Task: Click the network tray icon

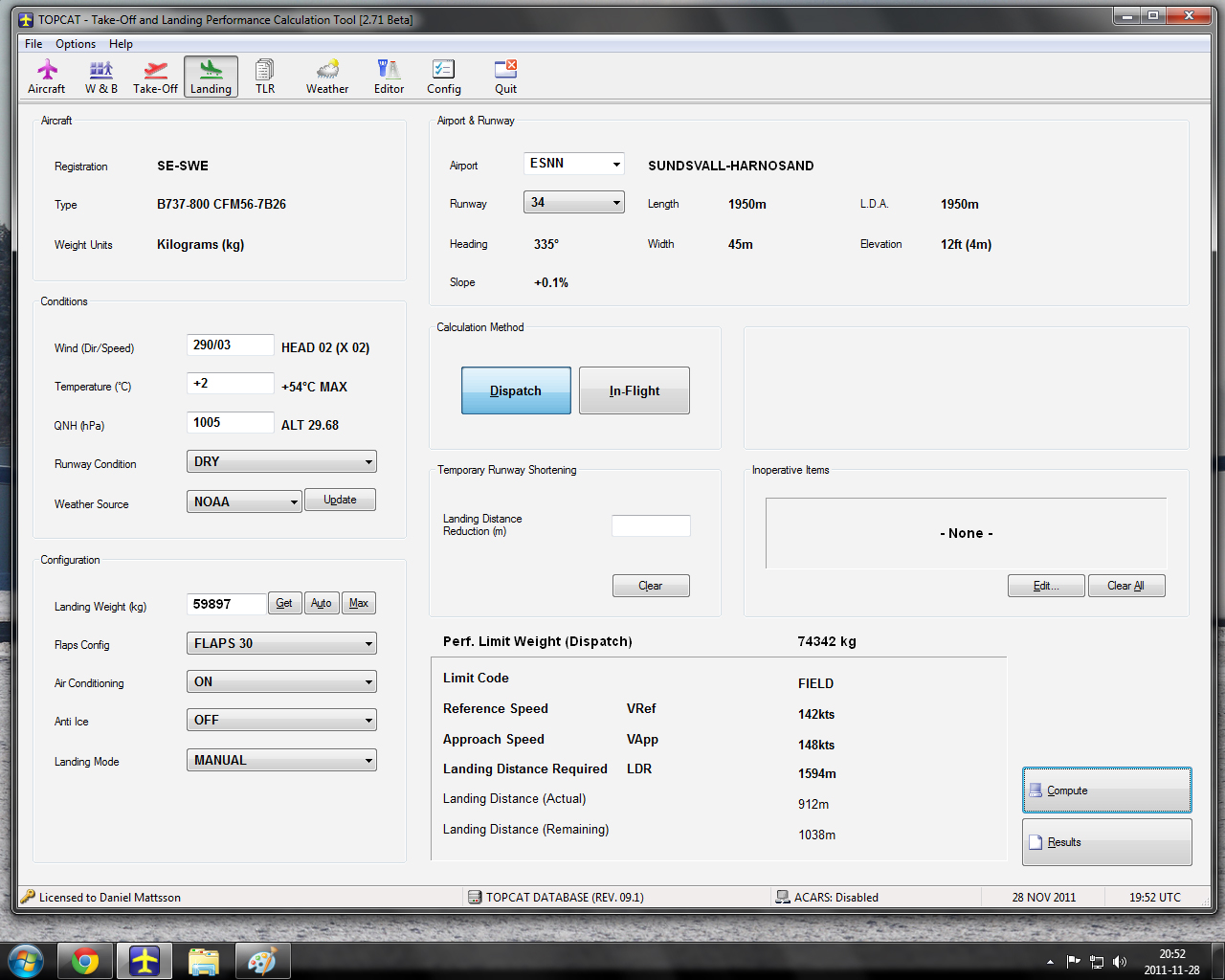Action: pos(1097,962)
